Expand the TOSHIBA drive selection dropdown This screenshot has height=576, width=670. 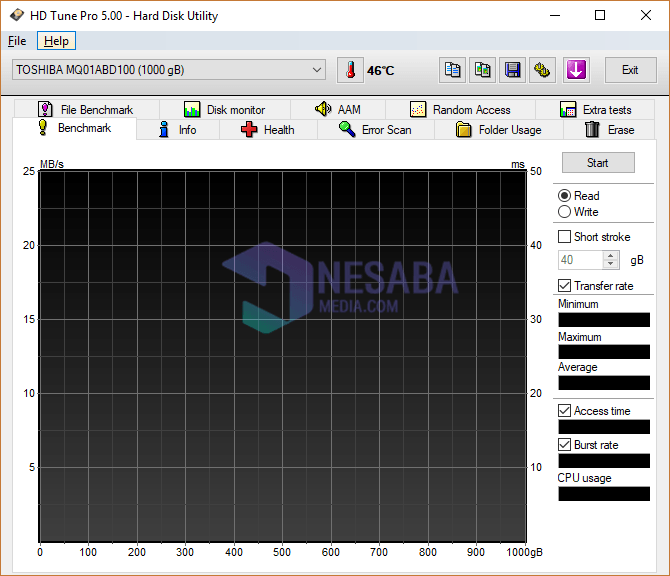[169, 70]
